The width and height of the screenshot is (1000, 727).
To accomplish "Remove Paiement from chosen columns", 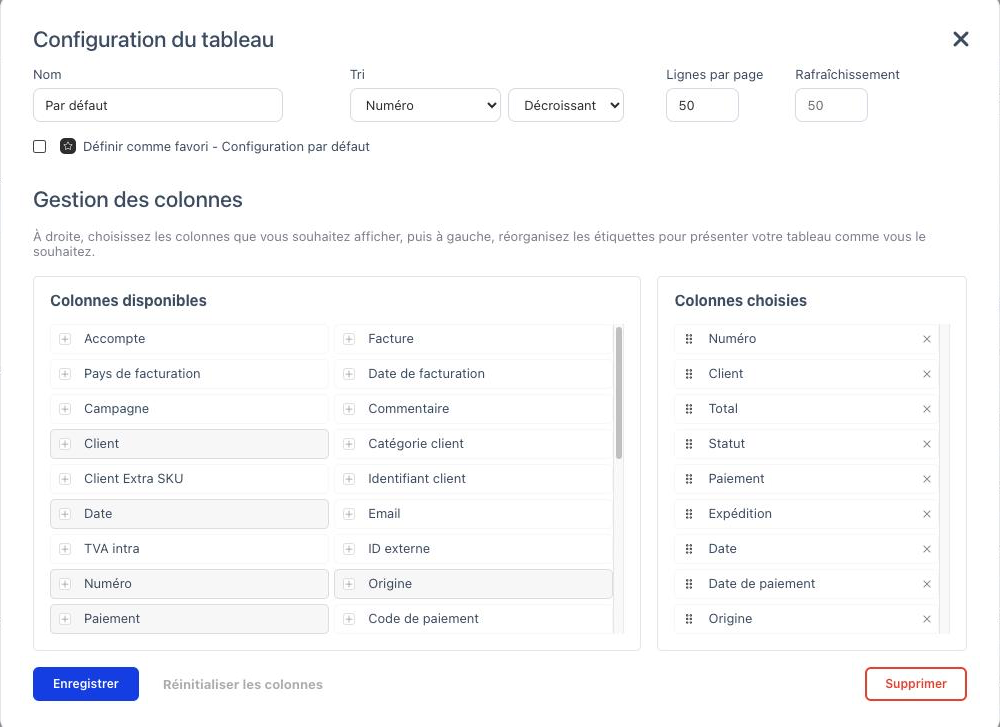I will point(927,479).
